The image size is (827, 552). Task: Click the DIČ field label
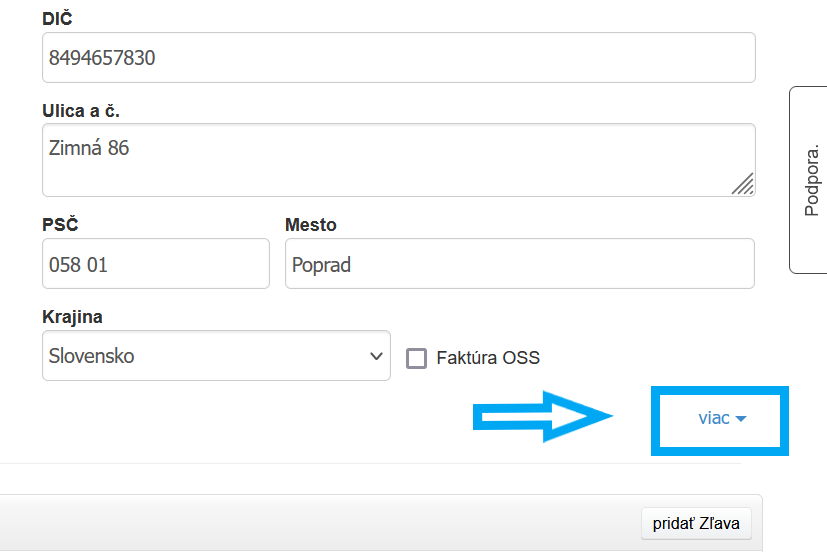tap(57, 19)
